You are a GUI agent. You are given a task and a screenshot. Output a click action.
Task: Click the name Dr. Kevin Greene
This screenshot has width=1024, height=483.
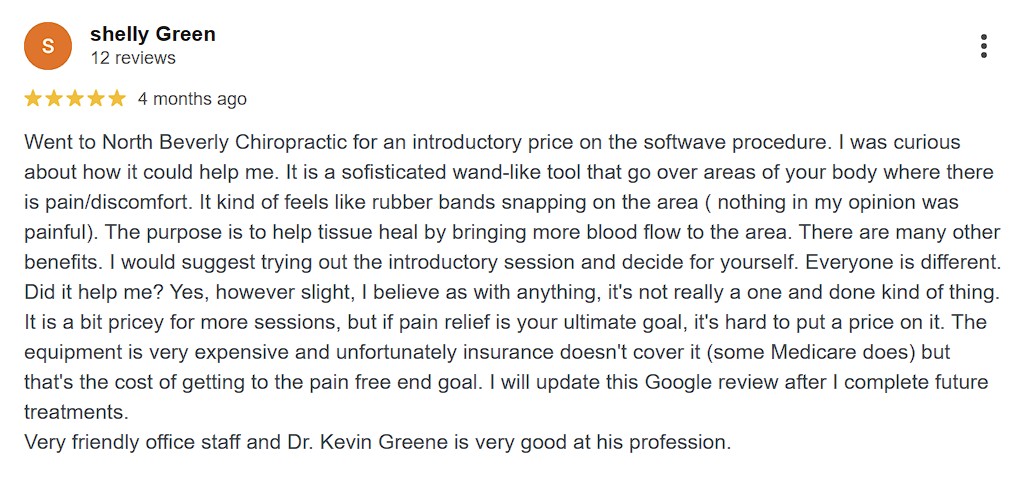pyautogui.click(x=376, y=443)
